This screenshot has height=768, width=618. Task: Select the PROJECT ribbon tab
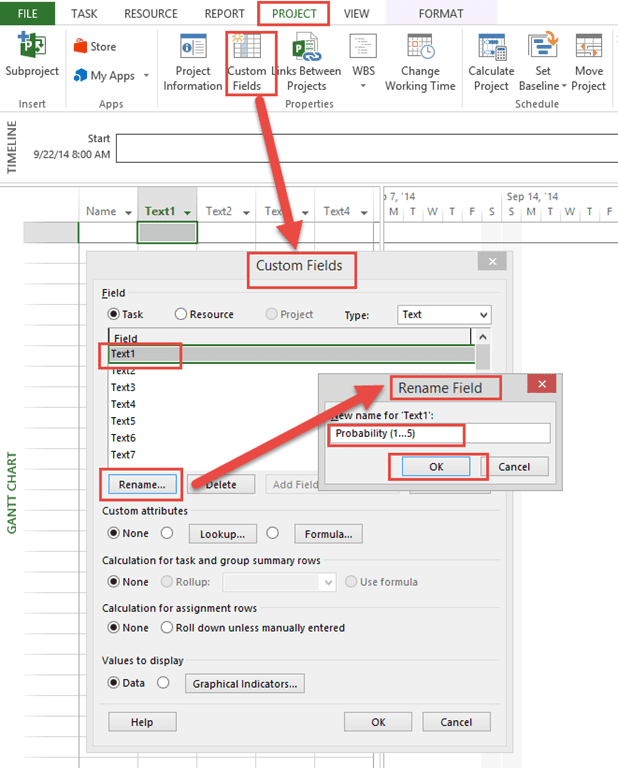pyautogui.click(x=294, y=14)
